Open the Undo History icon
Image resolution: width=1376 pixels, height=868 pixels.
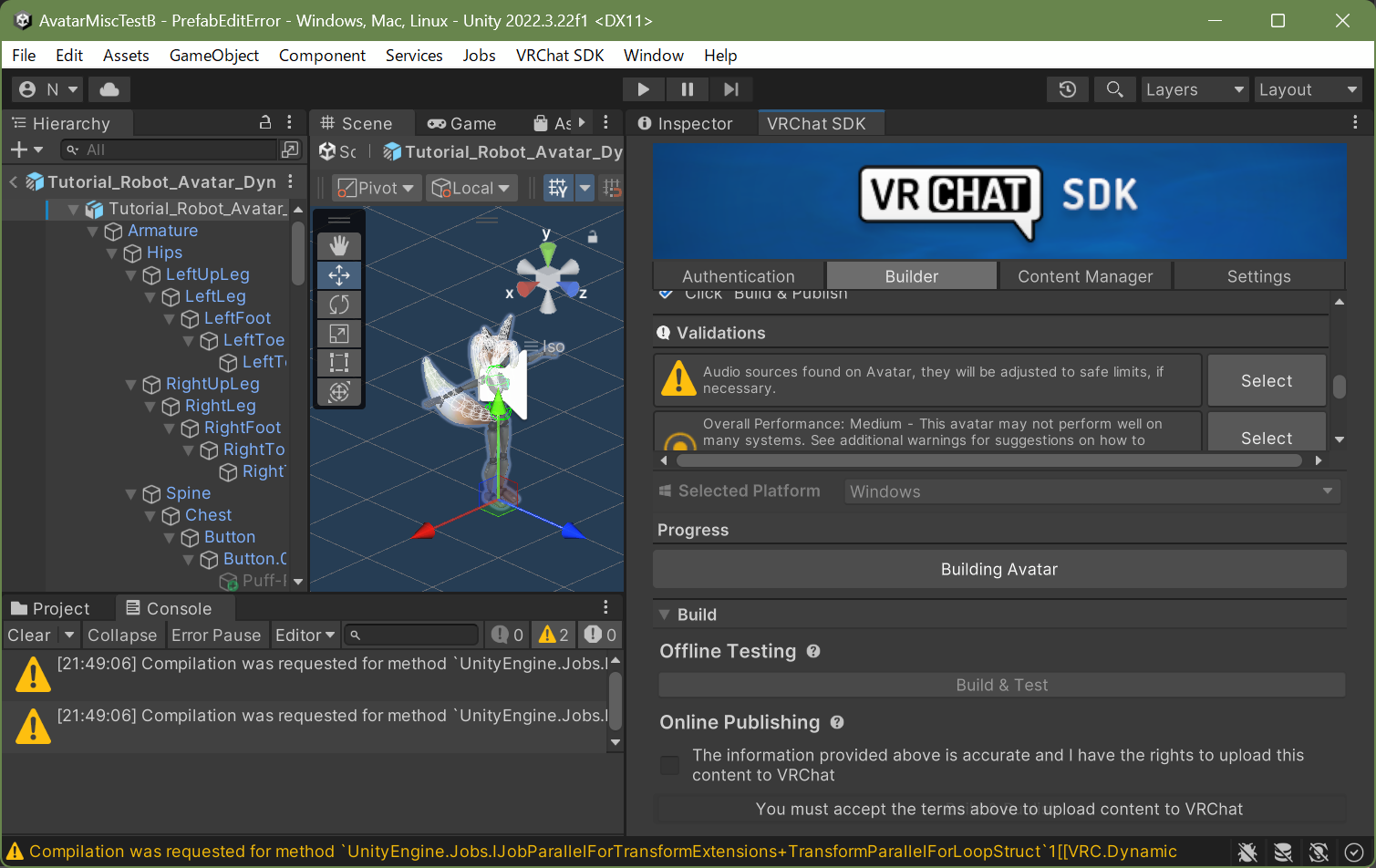click(x=1068, y=89)
